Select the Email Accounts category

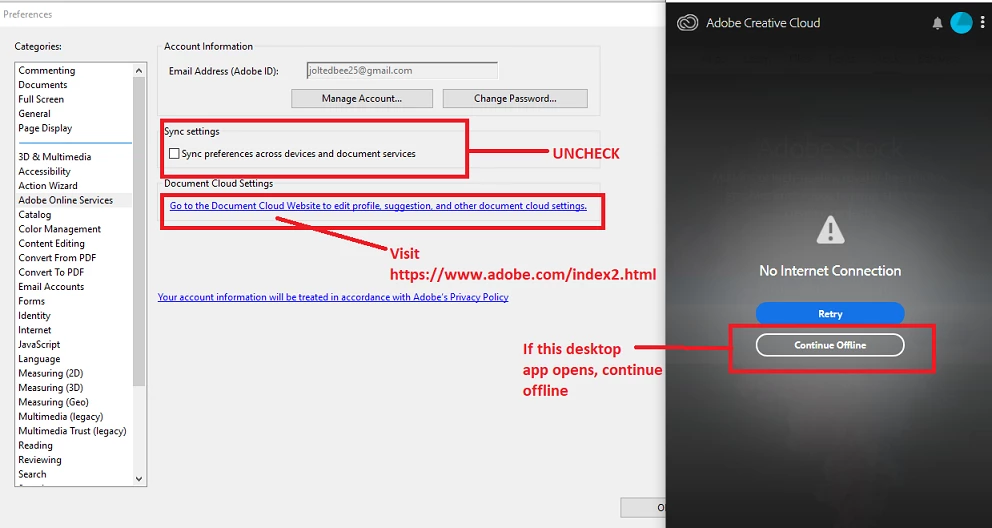(51, 287)
